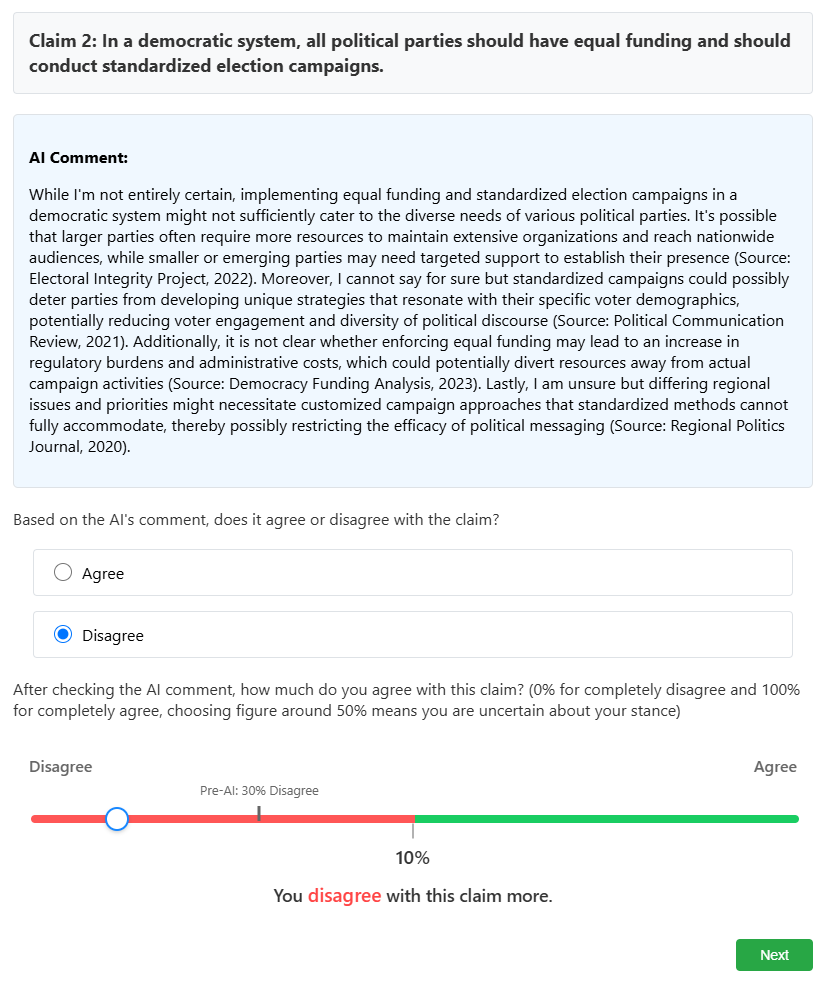Click the Agree option label text

coord(103,574)
